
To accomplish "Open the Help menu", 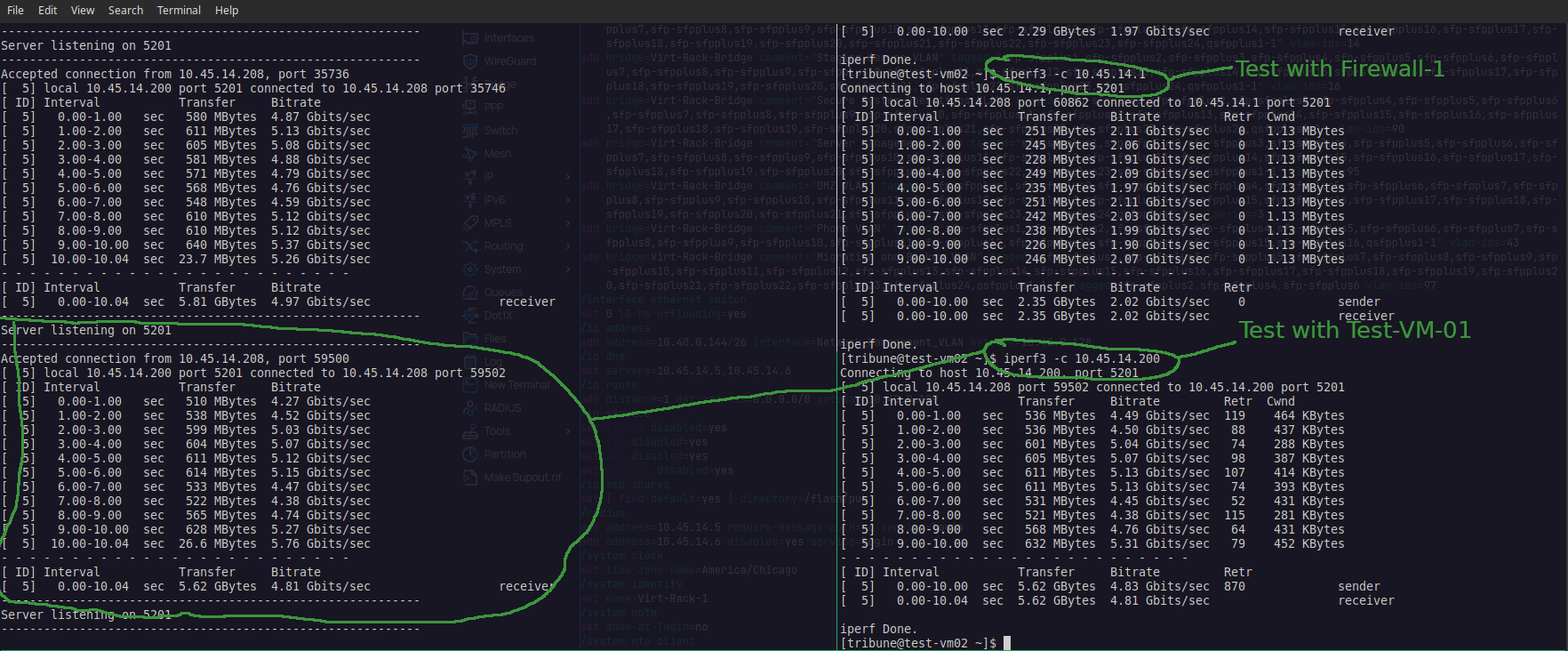I will 227,10.
